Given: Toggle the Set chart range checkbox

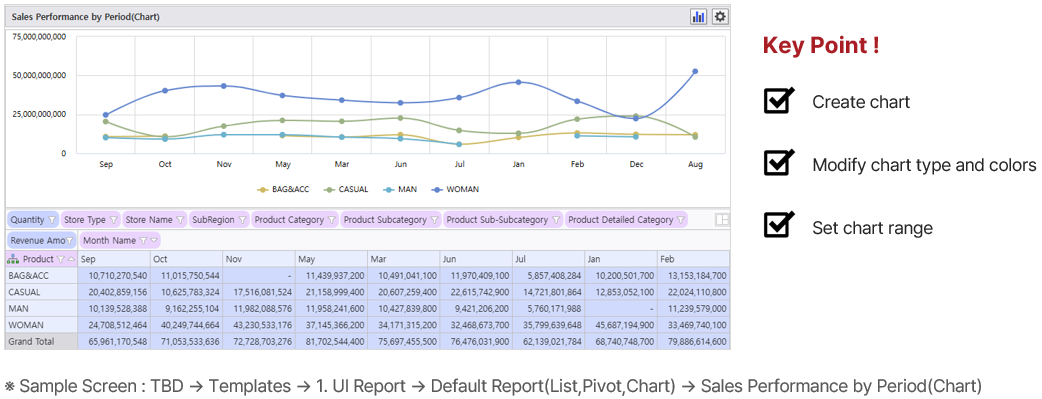Looking at the screenshot, I should (779, 226).
